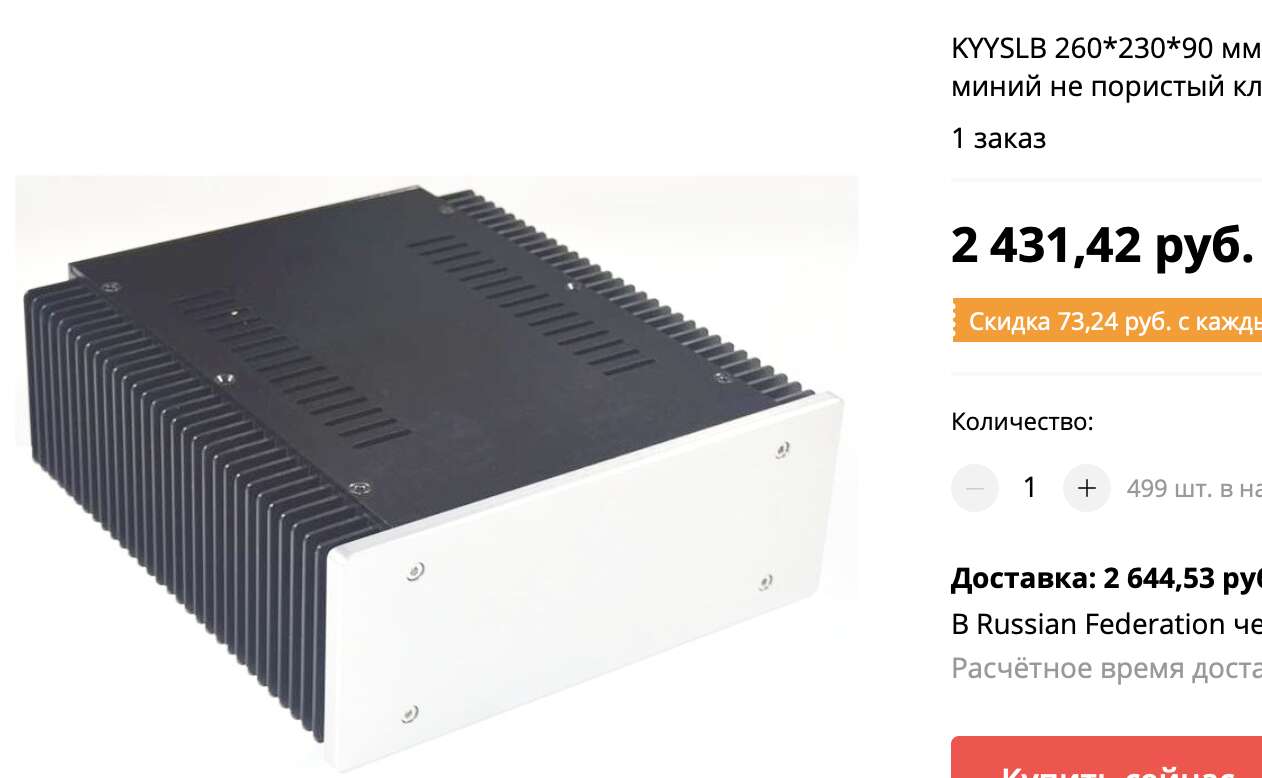Click the 499 шт. stock availability text
The height and width of the screenshot is (778, 1262).
(x=1194, y=489)
